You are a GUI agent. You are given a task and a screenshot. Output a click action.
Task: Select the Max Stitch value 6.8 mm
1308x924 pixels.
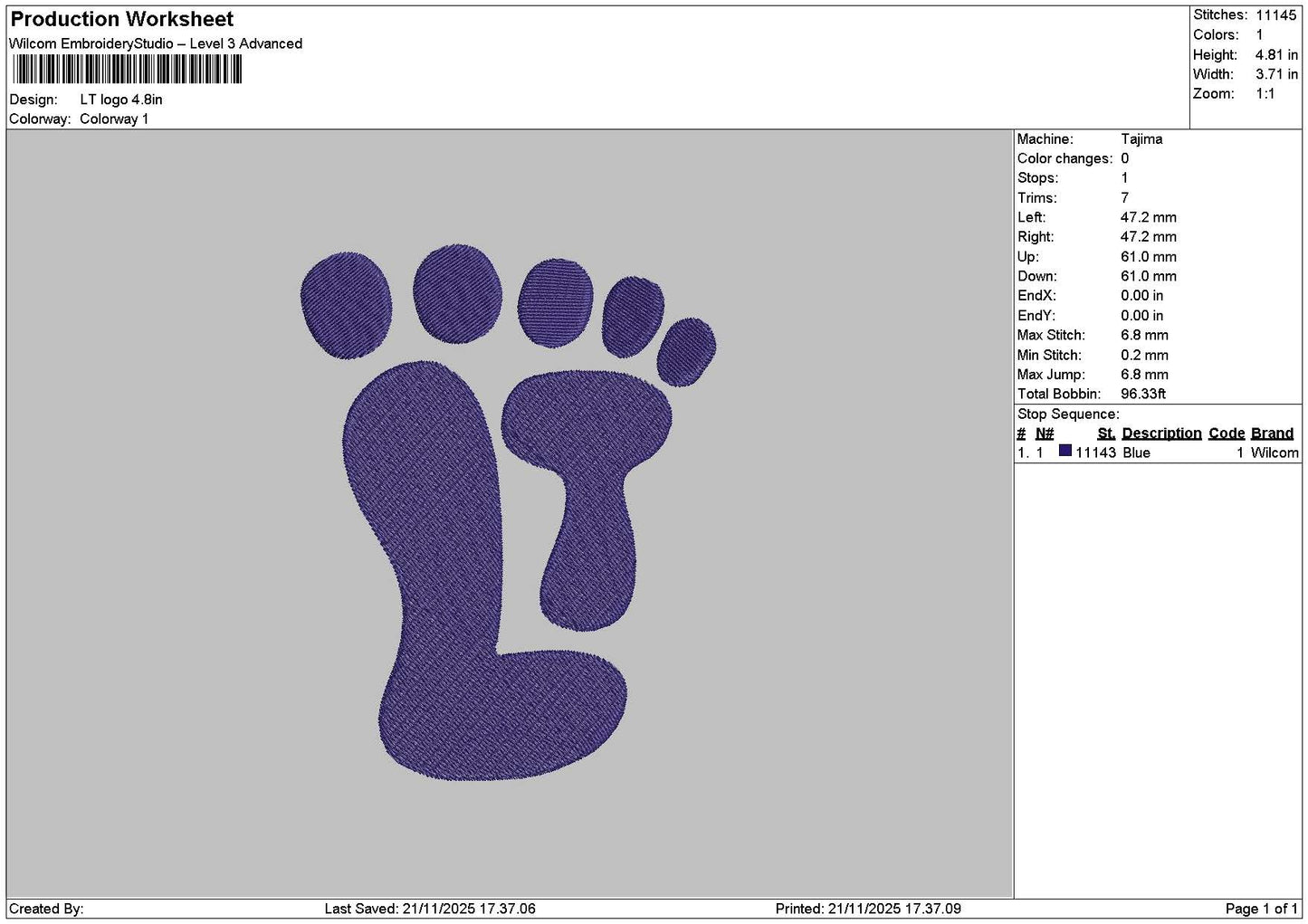[x=1144, y=335]
